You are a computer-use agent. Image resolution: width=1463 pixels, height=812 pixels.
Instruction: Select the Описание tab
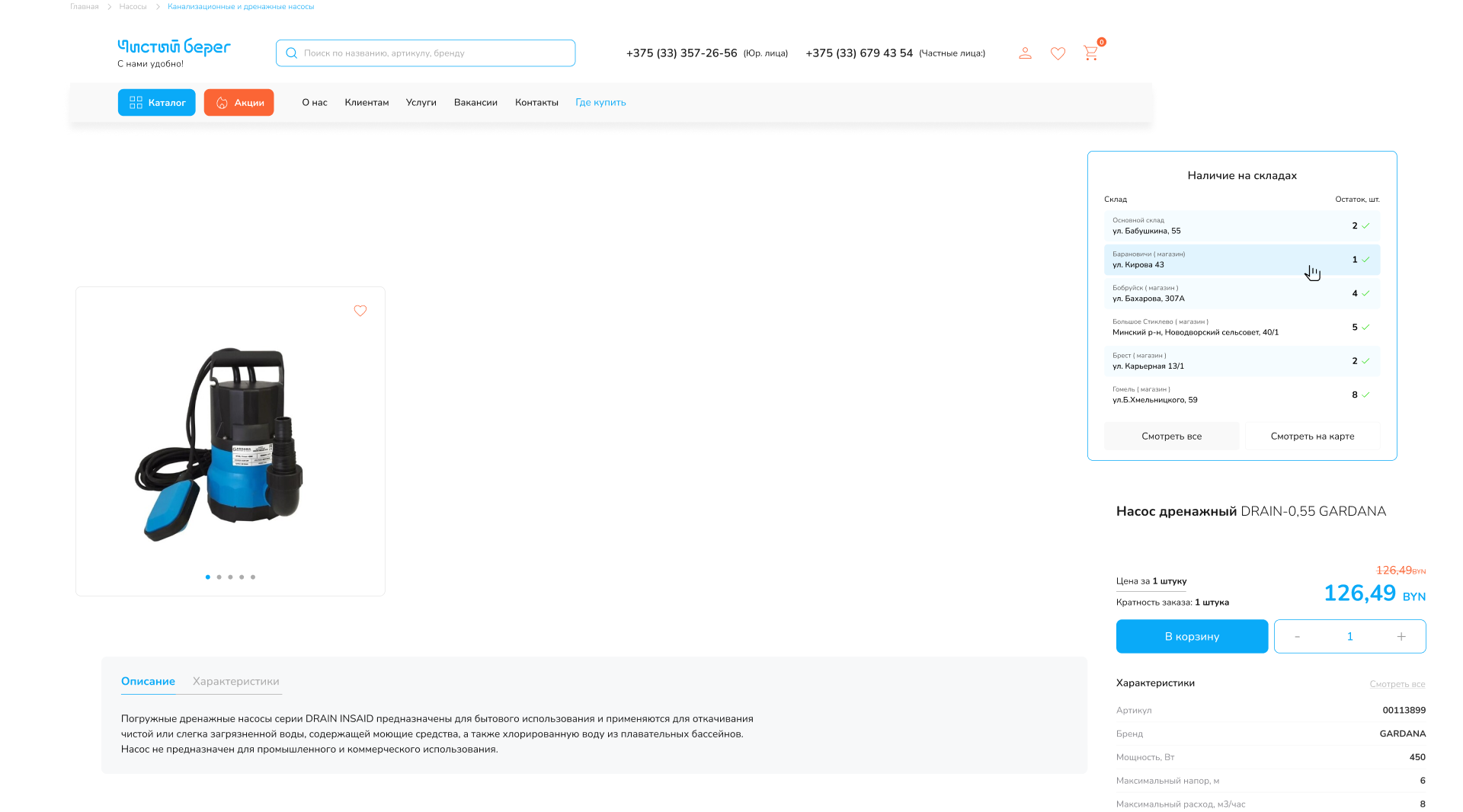(x=148, y=682)
